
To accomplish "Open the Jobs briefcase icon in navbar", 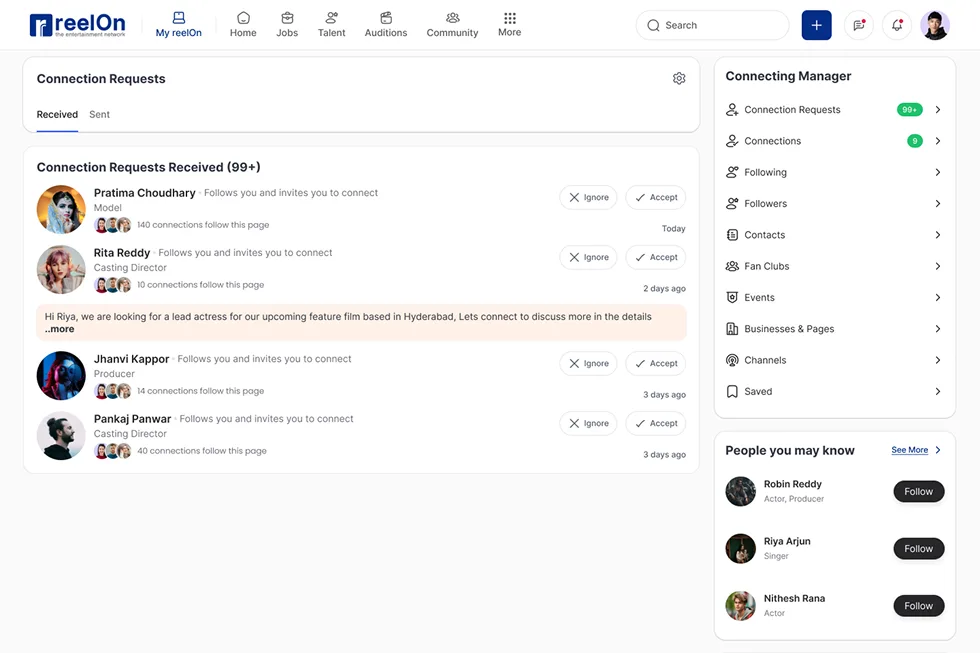I will click(287, 18).
